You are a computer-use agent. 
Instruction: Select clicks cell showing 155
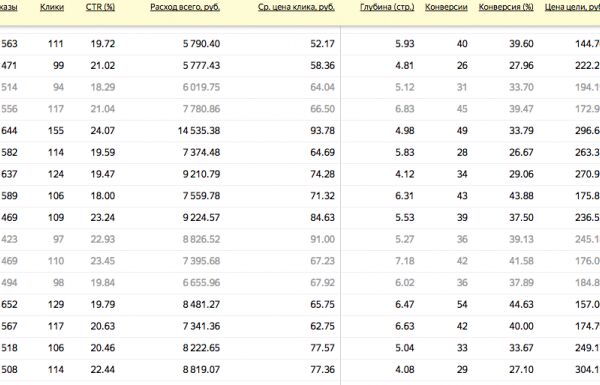pyautogui.click(x=56, y=131)
